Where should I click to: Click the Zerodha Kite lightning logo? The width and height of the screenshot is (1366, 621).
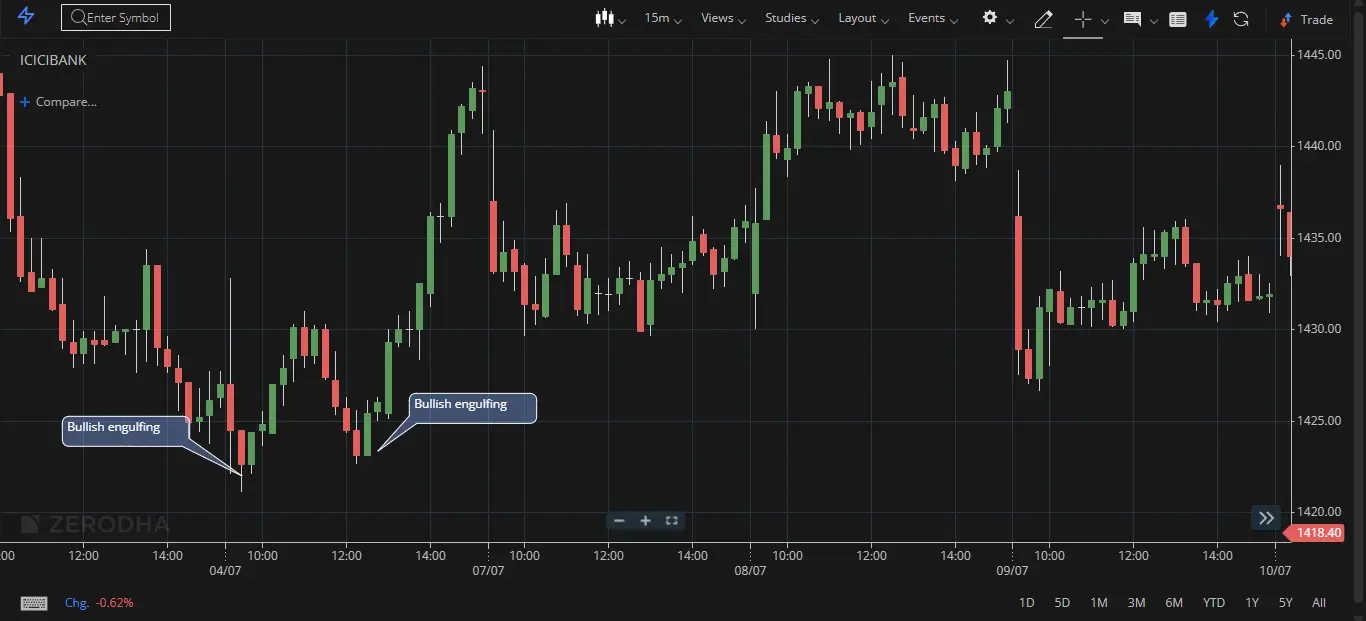pos(26,17)
